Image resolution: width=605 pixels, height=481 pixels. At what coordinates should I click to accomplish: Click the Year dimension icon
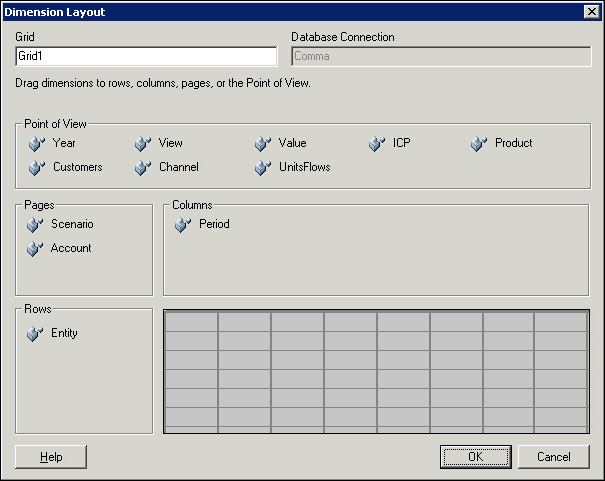click(37, 144)
